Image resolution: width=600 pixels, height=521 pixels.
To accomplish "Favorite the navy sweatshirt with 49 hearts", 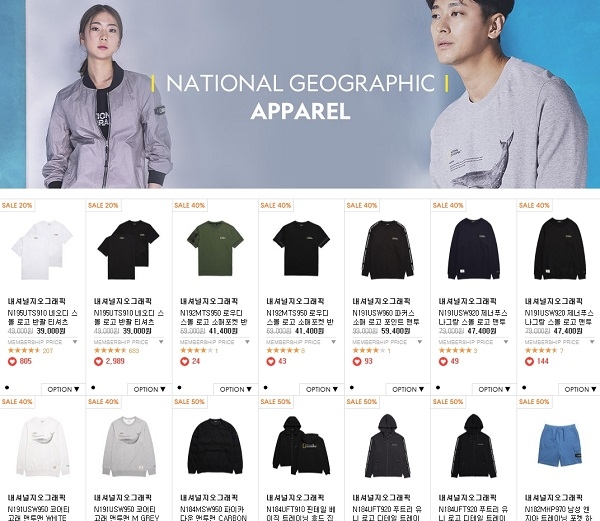I will coord(443,361).
